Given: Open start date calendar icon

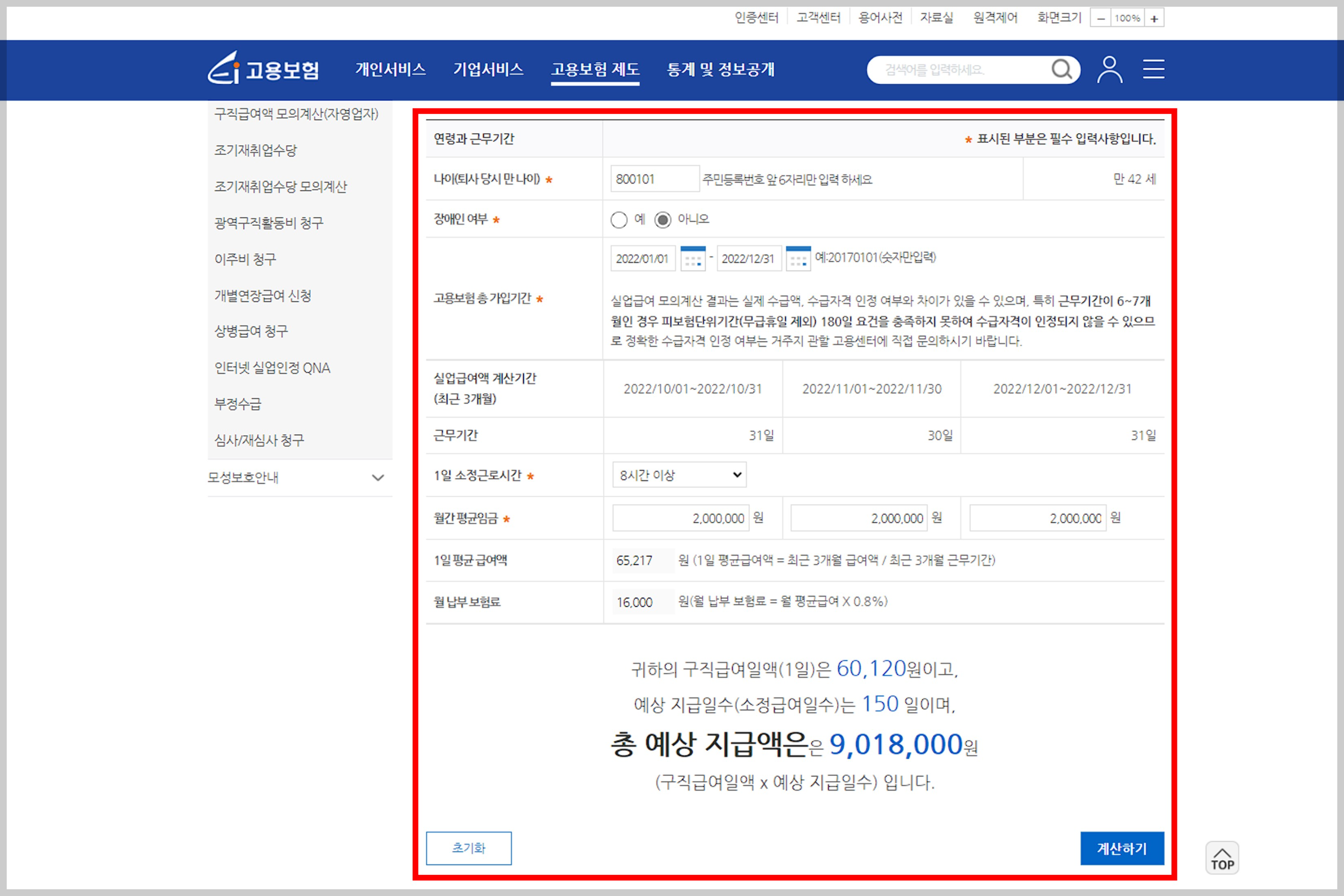Looking at the screenshot, I should [693, 258].
